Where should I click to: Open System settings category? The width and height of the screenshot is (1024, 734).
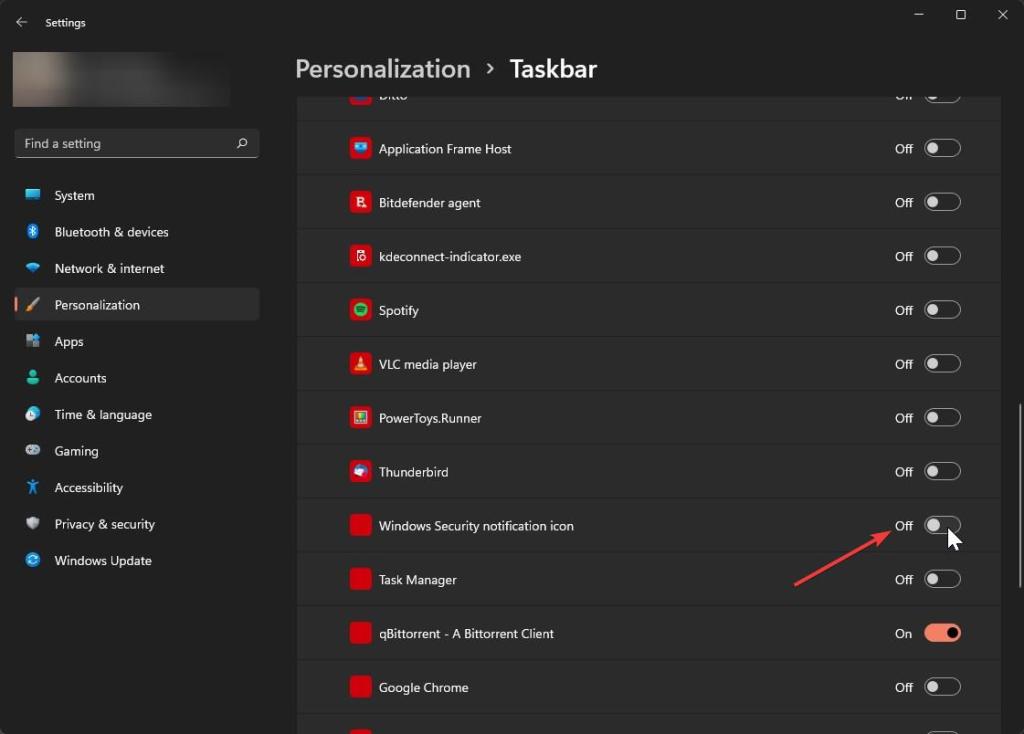[x=137, y=195]
